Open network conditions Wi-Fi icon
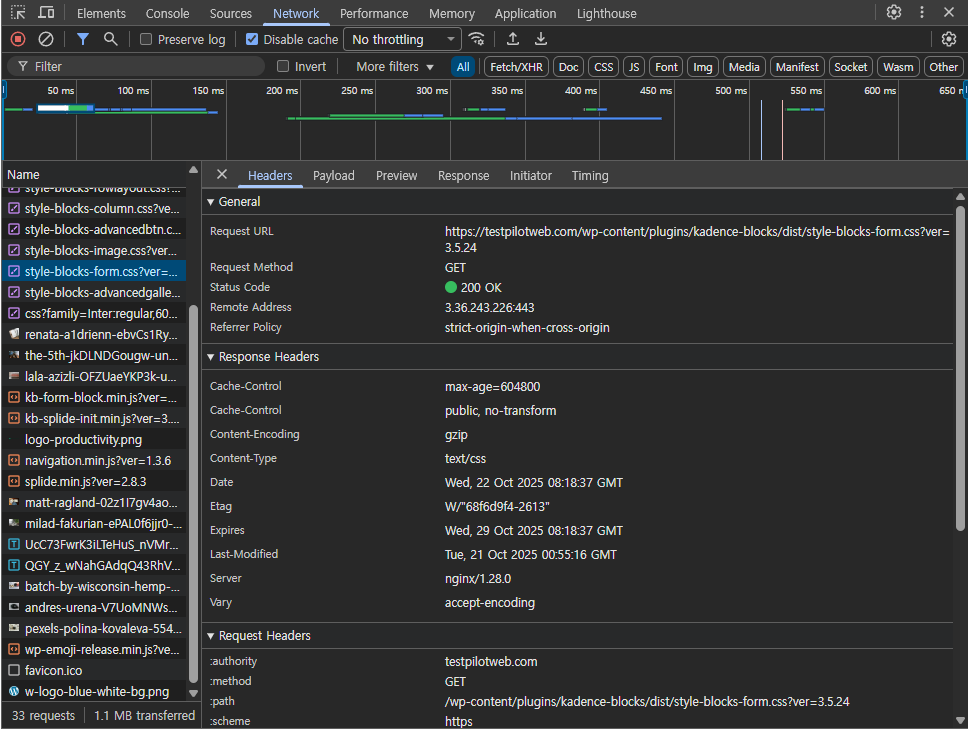 [477, 39]
